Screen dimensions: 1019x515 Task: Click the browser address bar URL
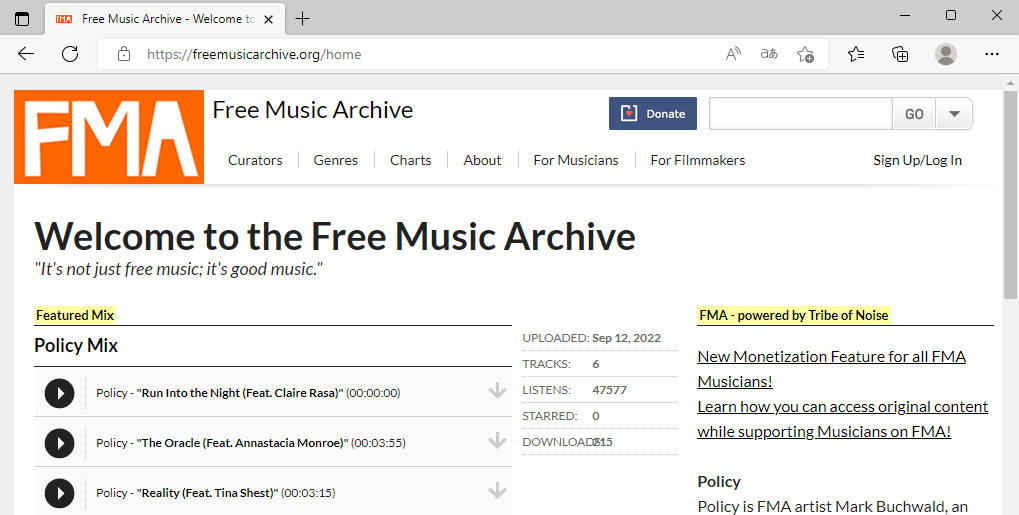254,54
